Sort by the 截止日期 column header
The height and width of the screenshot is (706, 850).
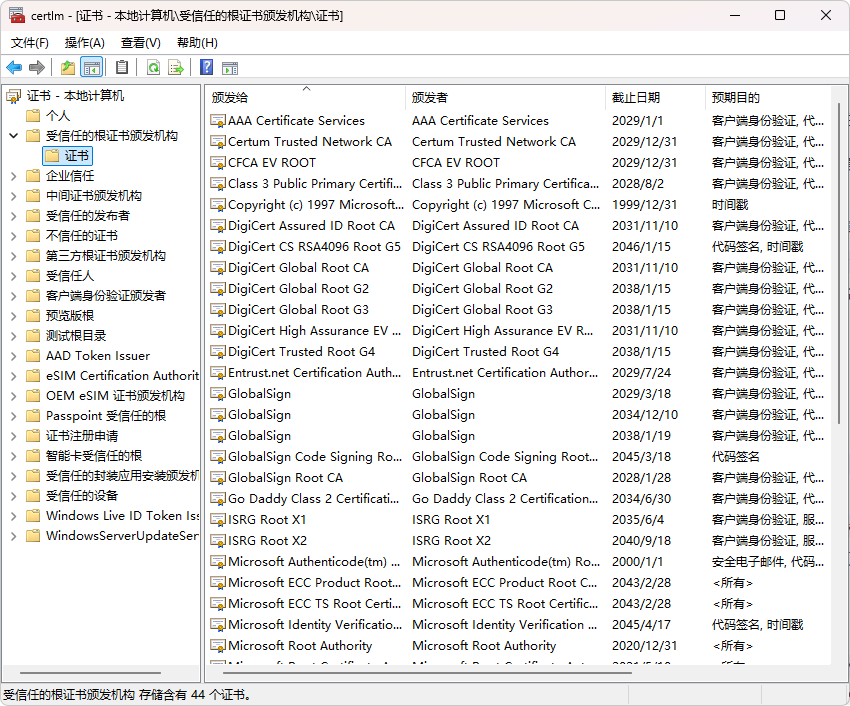point(655,98)
